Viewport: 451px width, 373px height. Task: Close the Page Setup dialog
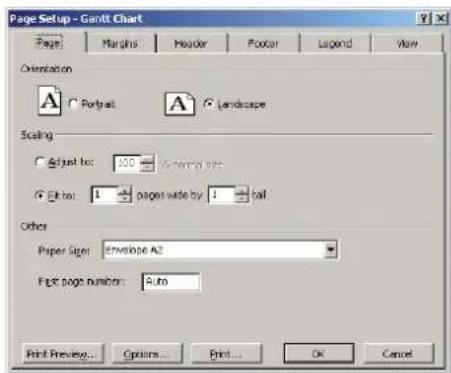click(440, 18)
